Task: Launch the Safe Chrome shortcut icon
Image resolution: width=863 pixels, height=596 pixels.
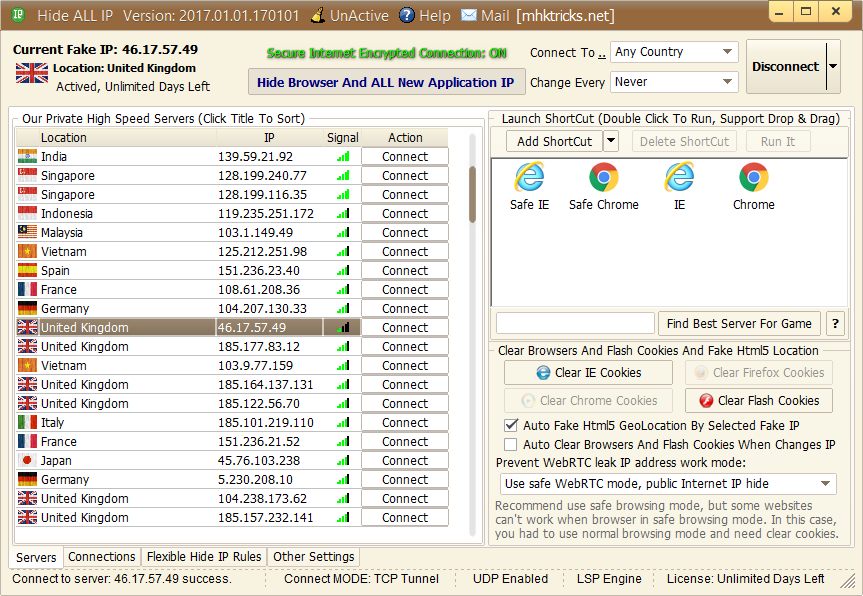Action: [604, 177]
